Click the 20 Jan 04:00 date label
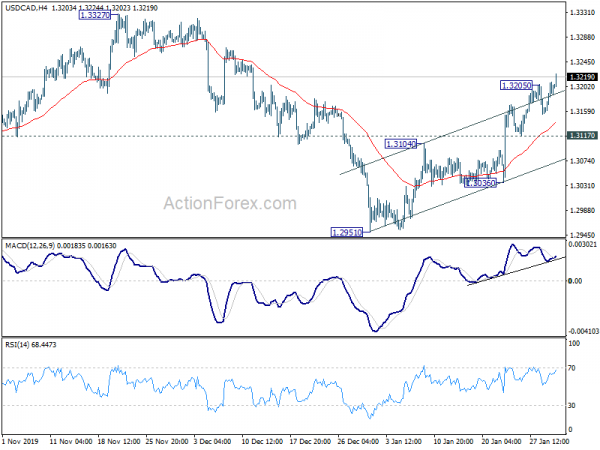The height and width of the screenshot is (450, 600). tap(502, 441)
